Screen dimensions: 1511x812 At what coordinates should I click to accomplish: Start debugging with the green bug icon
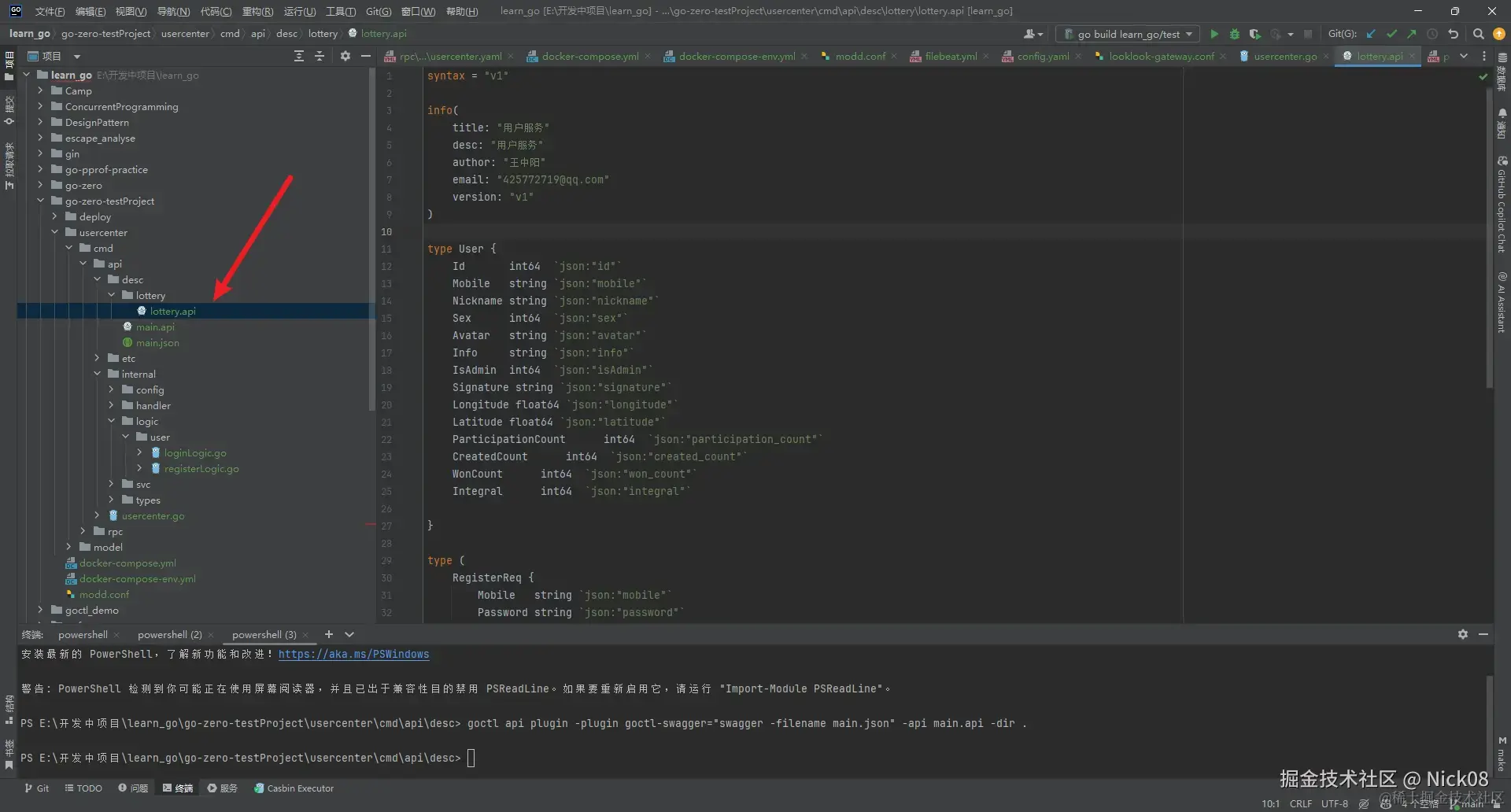point(1234,34)
